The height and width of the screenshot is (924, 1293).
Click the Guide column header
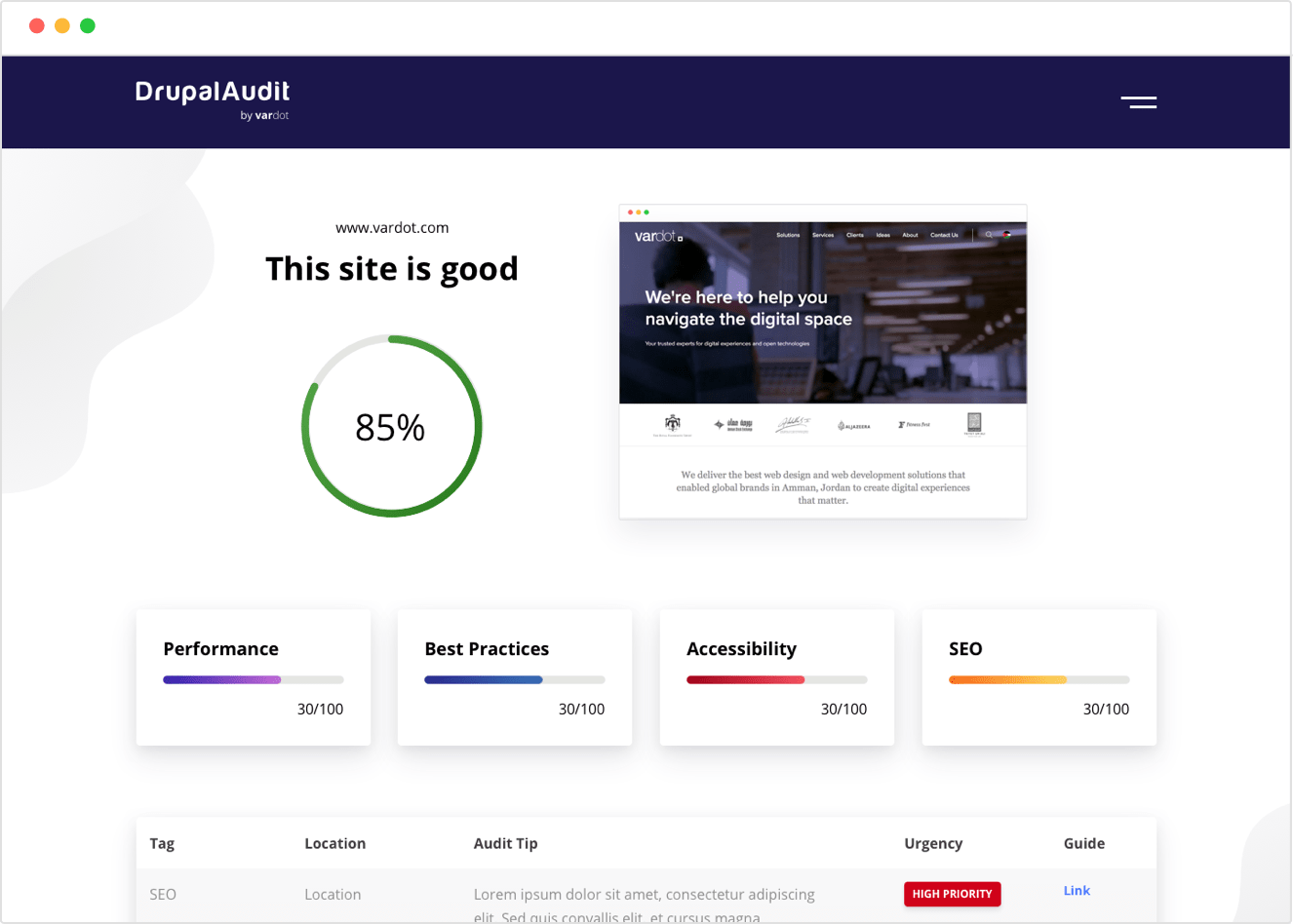[1084, 844]
